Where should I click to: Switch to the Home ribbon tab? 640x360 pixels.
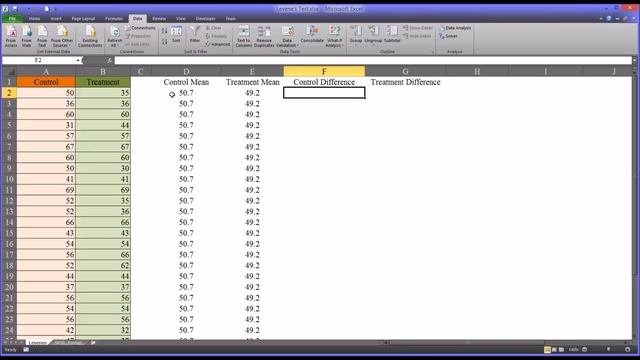pyautogui.click(x=34, y=18)
